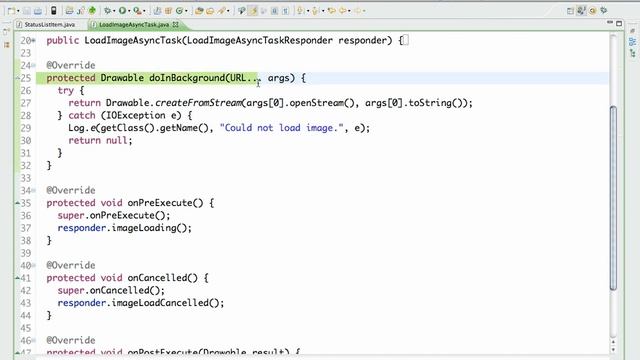This screenshot has width=640, height=360.
Task: Click the Open Type icon
Action: [x=199, y=11]
